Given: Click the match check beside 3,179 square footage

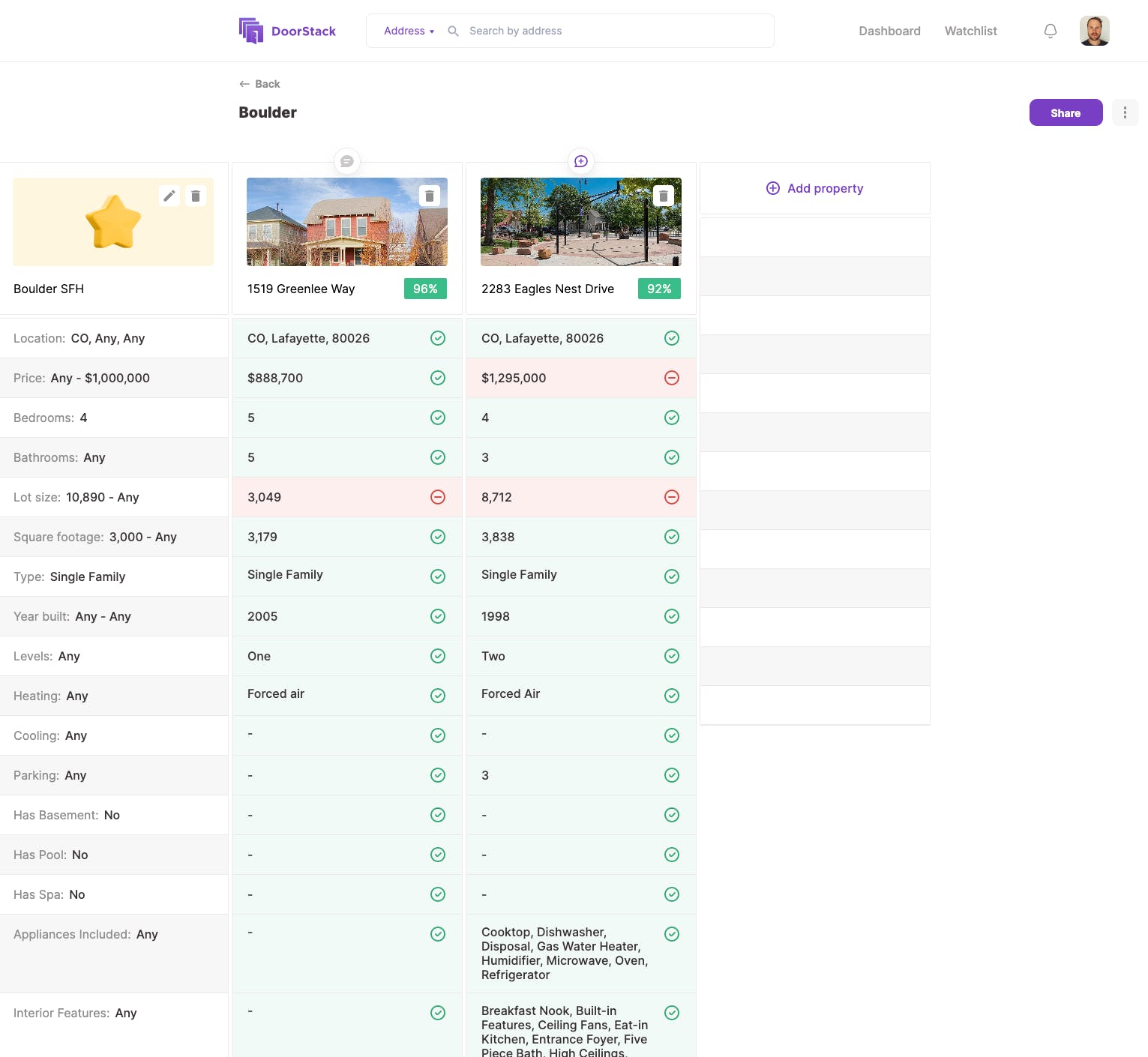Looking at the screenshot, I should 438,537.
